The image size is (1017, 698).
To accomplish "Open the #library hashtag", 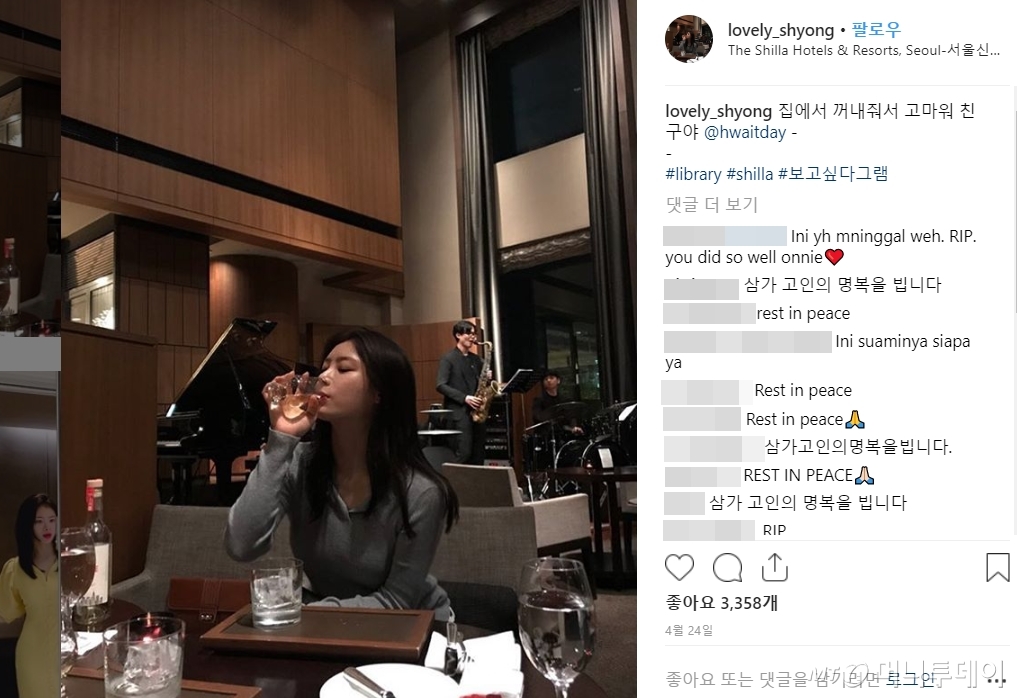I will pos(693,174).
